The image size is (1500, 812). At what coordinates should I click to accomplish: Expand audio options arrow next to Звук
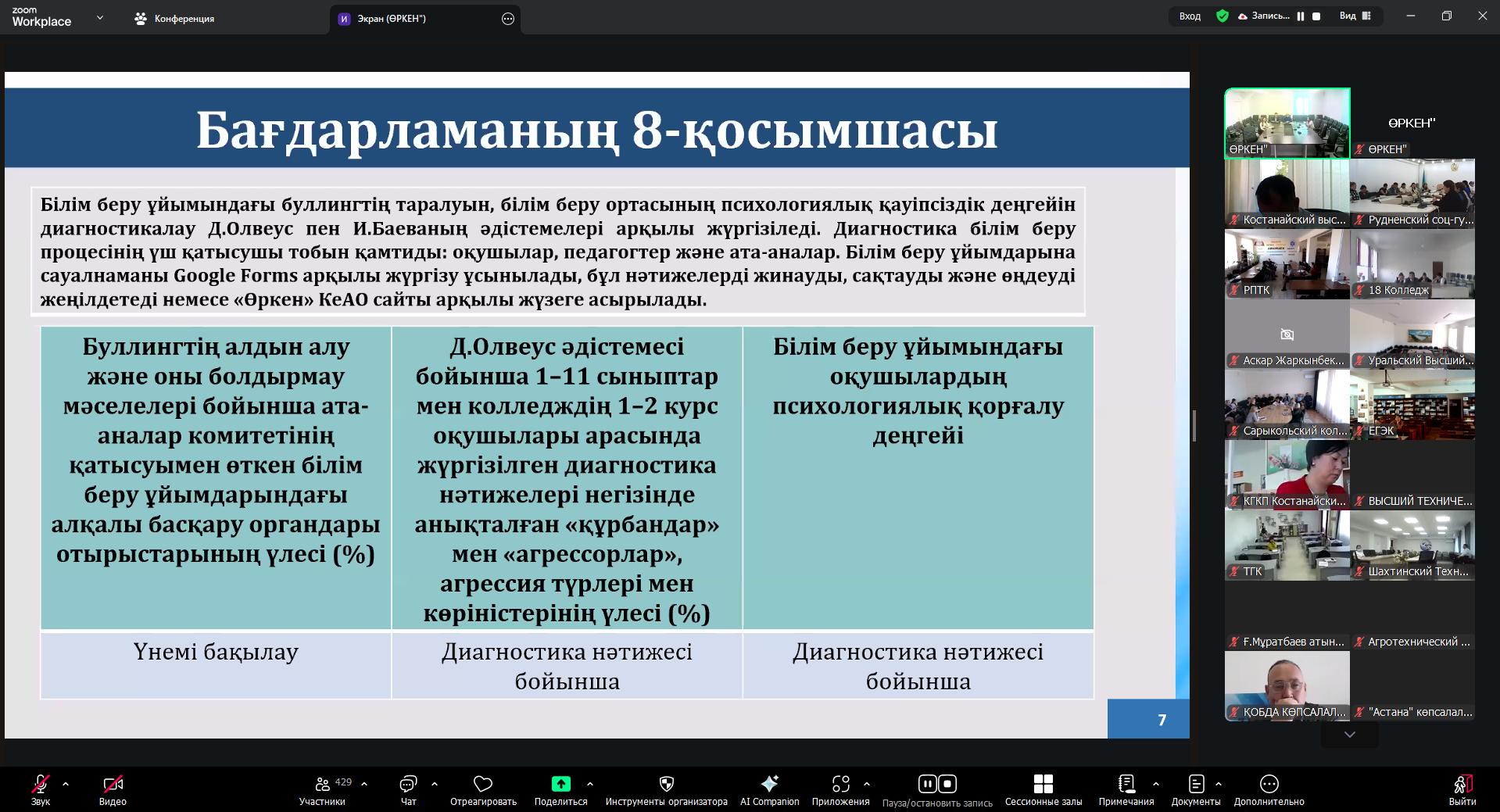66,783
